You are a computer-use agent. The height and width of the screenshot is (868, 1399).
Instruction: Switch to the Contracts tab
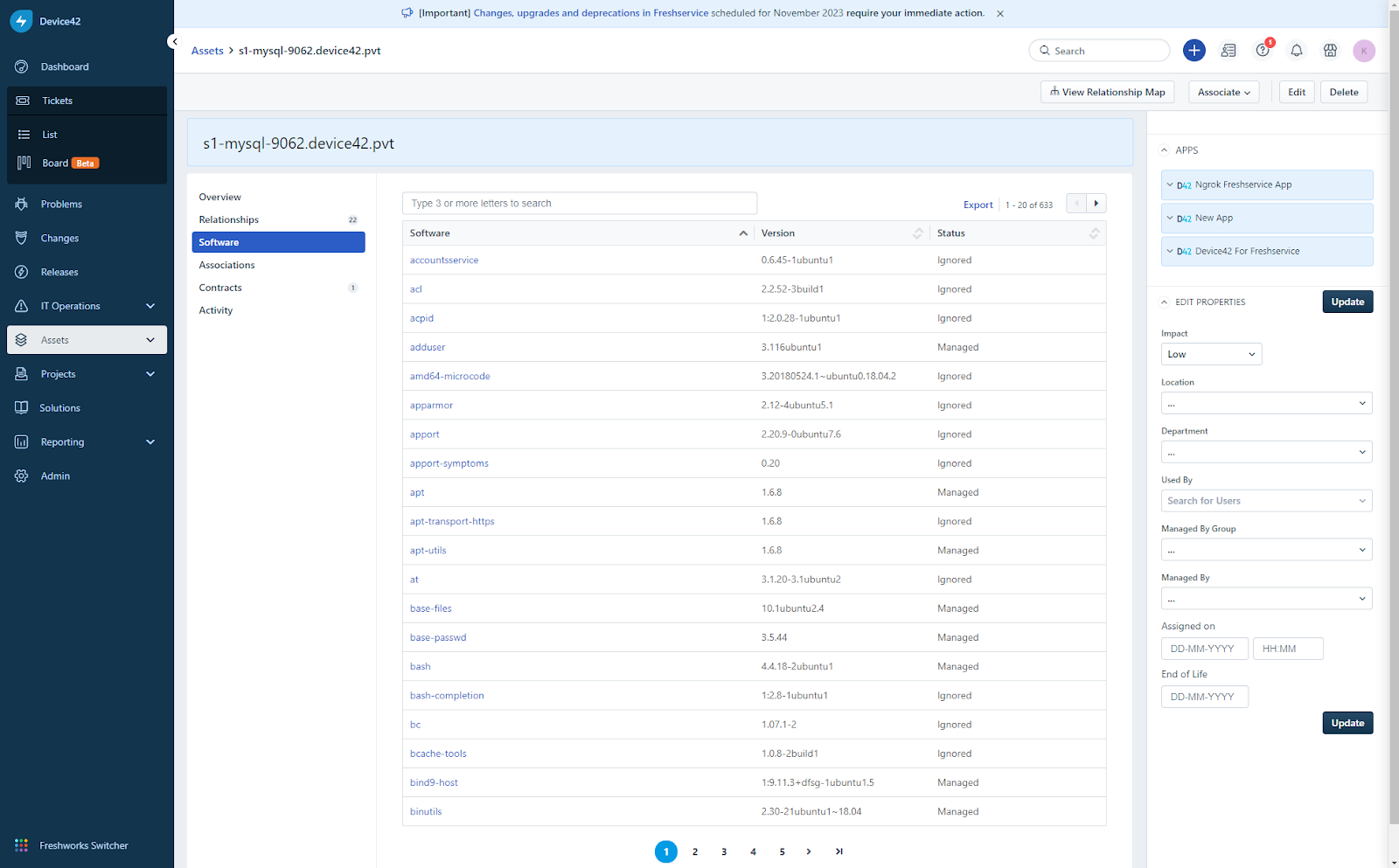(278, 288)
